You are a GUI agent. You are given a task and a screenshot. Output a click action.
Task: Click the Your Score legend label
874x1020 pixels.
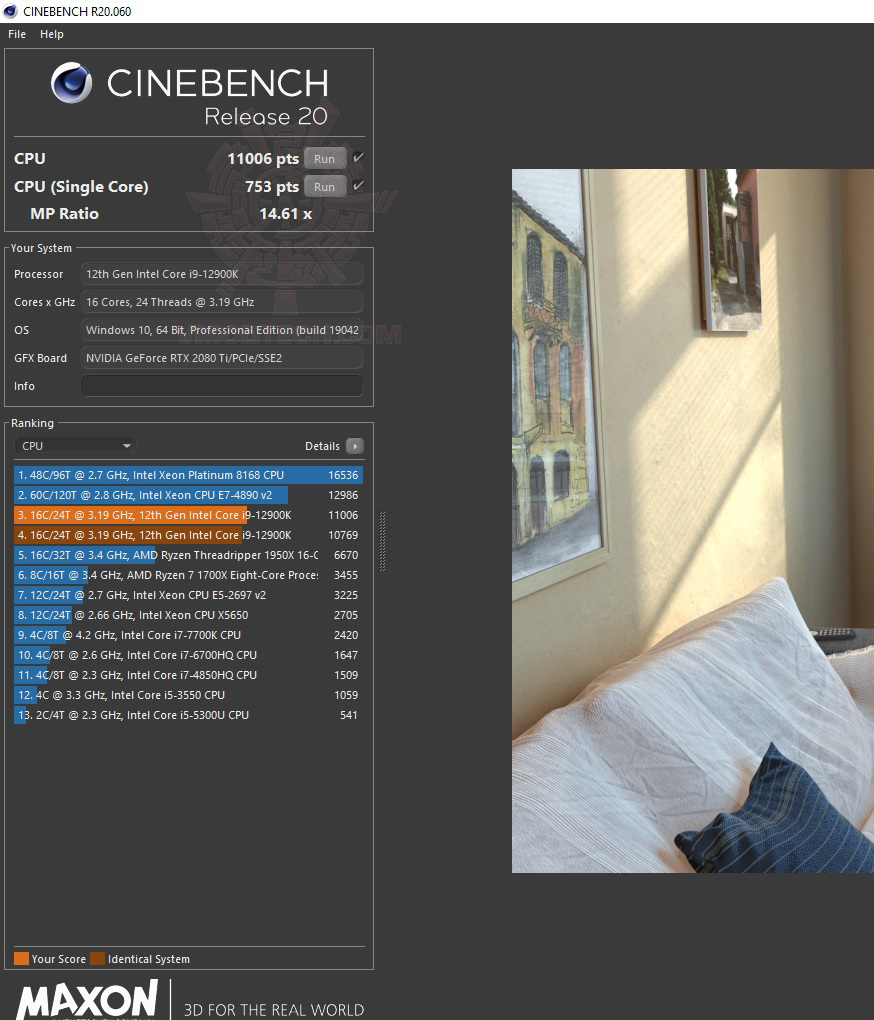point(59,959)
